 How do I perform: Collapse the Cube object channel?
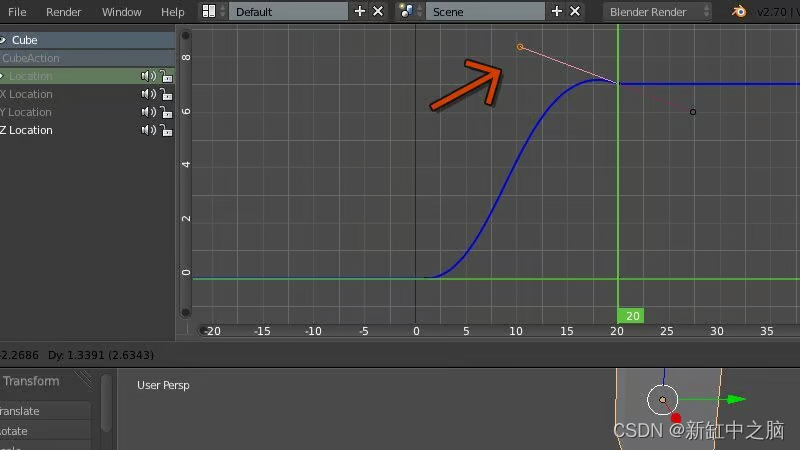point(3,40)
